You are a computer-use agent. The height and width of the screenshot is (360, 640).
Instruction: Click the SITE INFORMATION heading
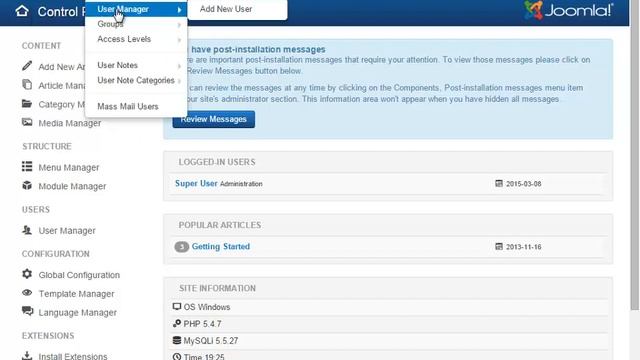(217, 288)
